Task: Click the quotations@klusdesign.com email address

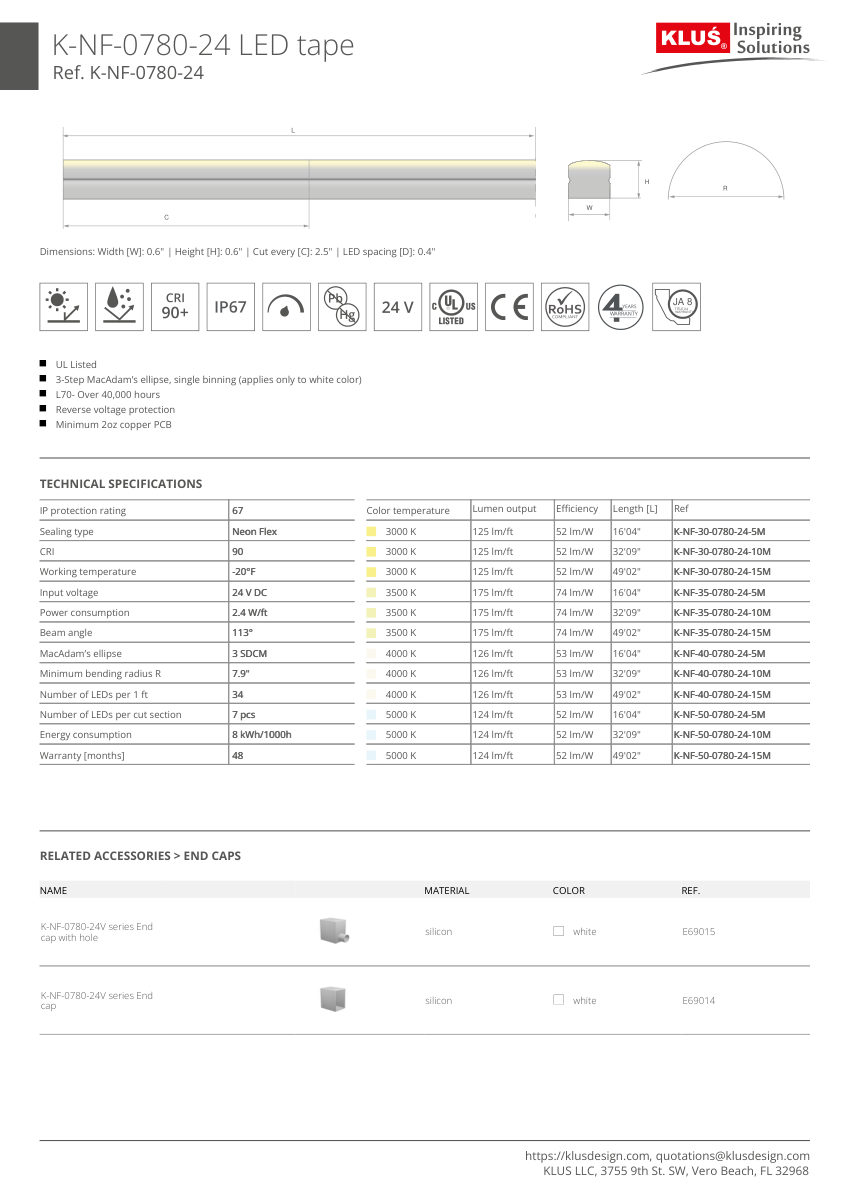Action: [x=733, y=1156]
